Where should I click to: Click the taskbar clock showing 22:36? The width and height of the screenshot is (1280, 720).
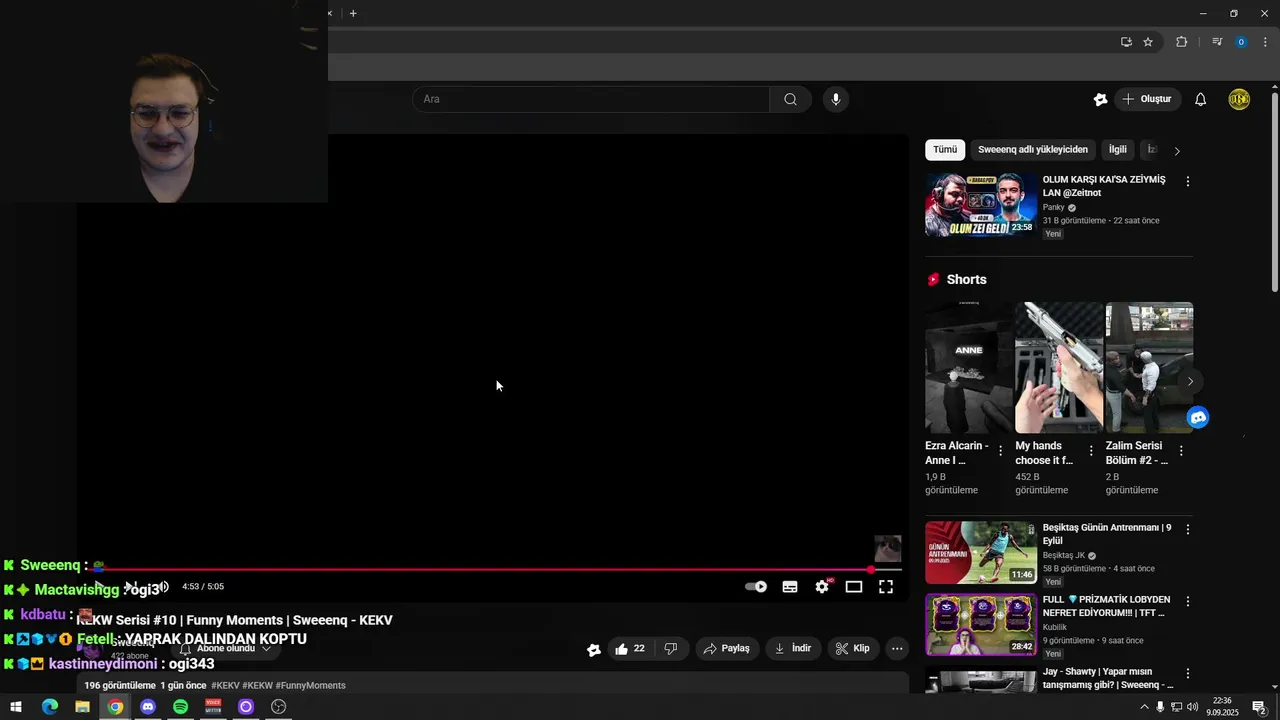[1221, 707]
